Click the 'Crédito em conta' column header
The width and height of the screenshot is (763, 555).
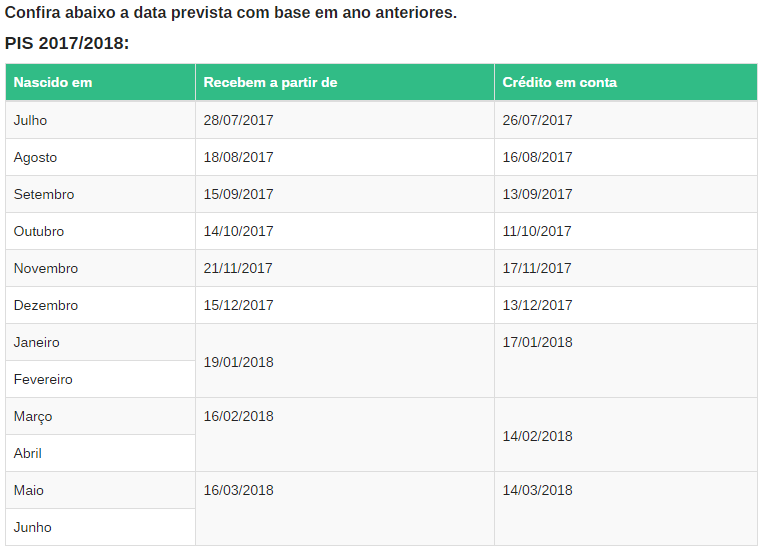coord(560,82)
